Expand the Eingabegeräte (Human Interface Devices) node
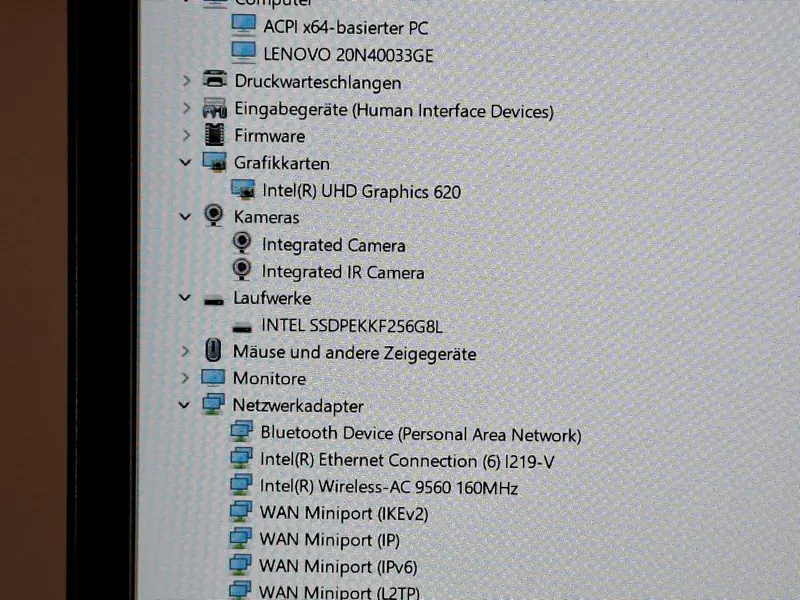 point(186,108)
